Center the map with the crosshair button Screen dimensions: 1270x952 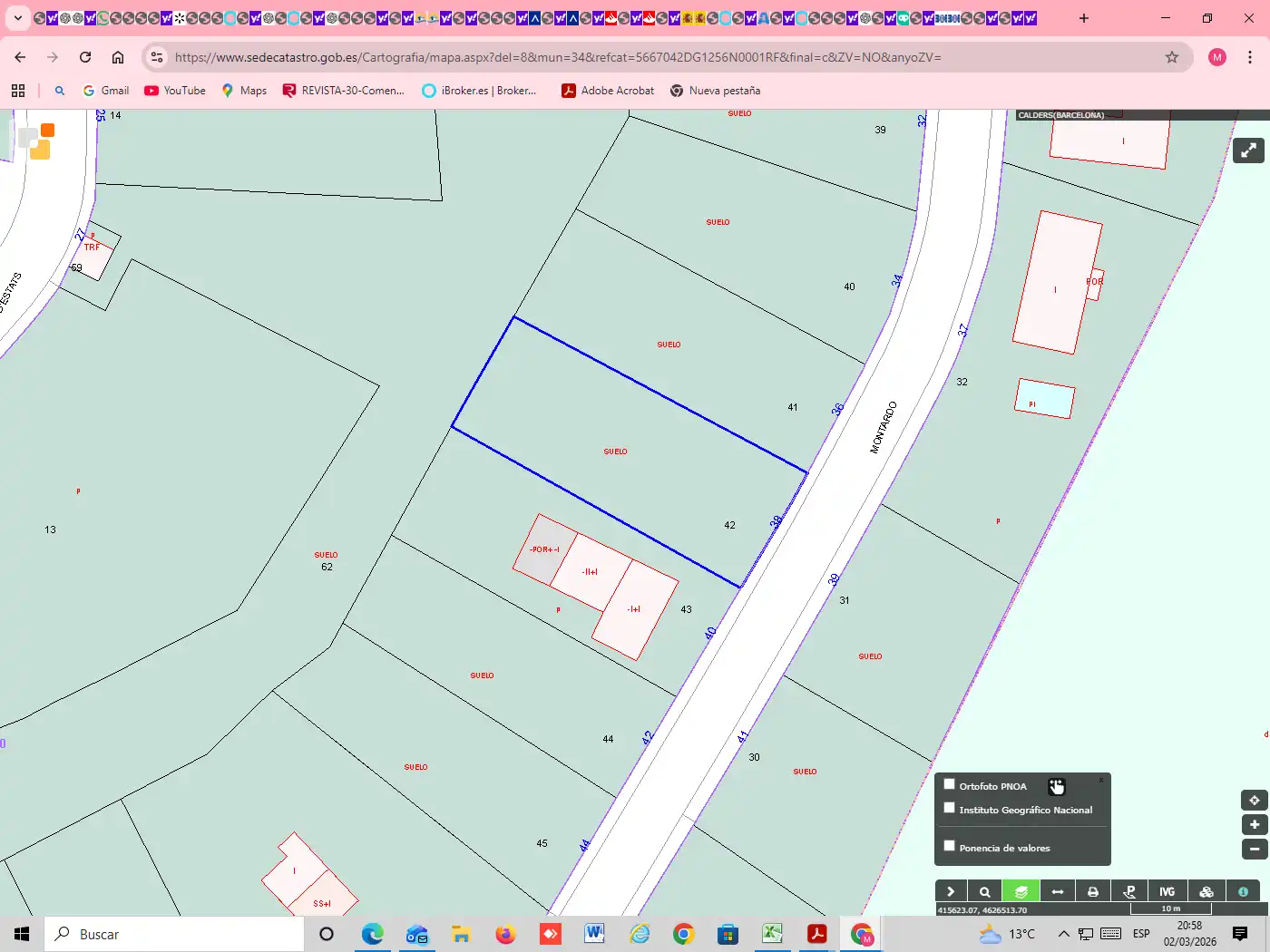click(x=1255, y=801)
